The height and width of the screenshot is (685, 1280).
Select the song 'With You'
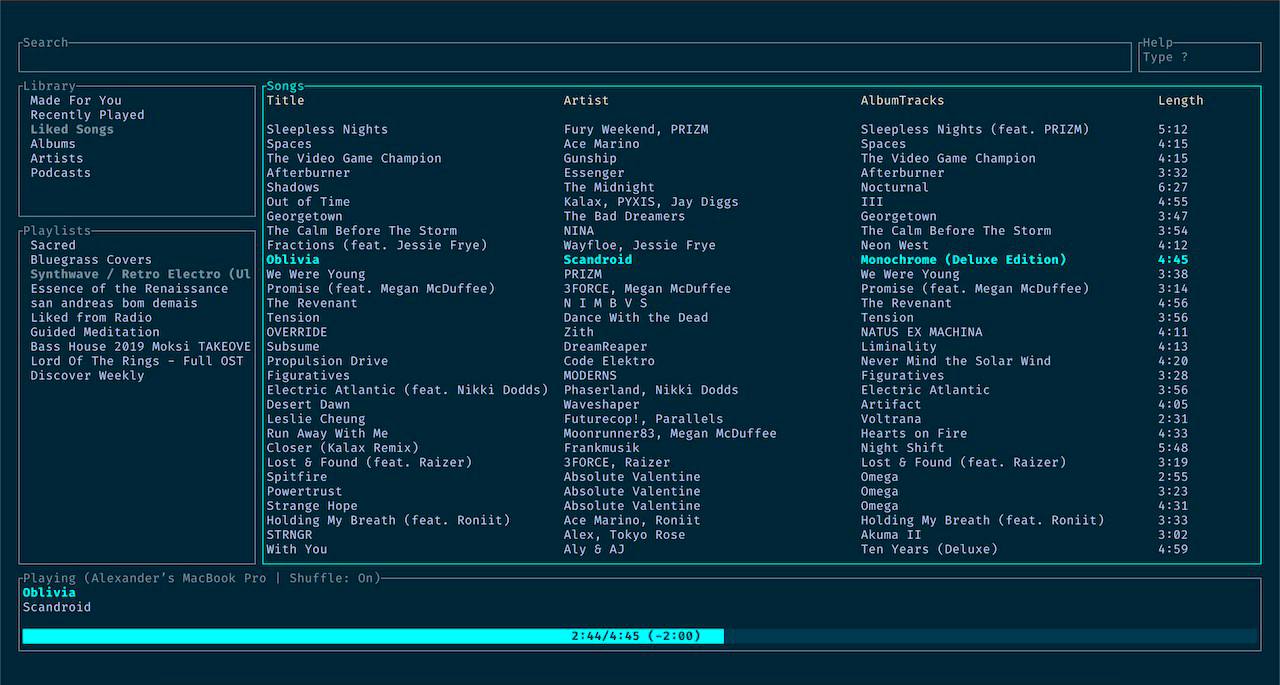297,550
